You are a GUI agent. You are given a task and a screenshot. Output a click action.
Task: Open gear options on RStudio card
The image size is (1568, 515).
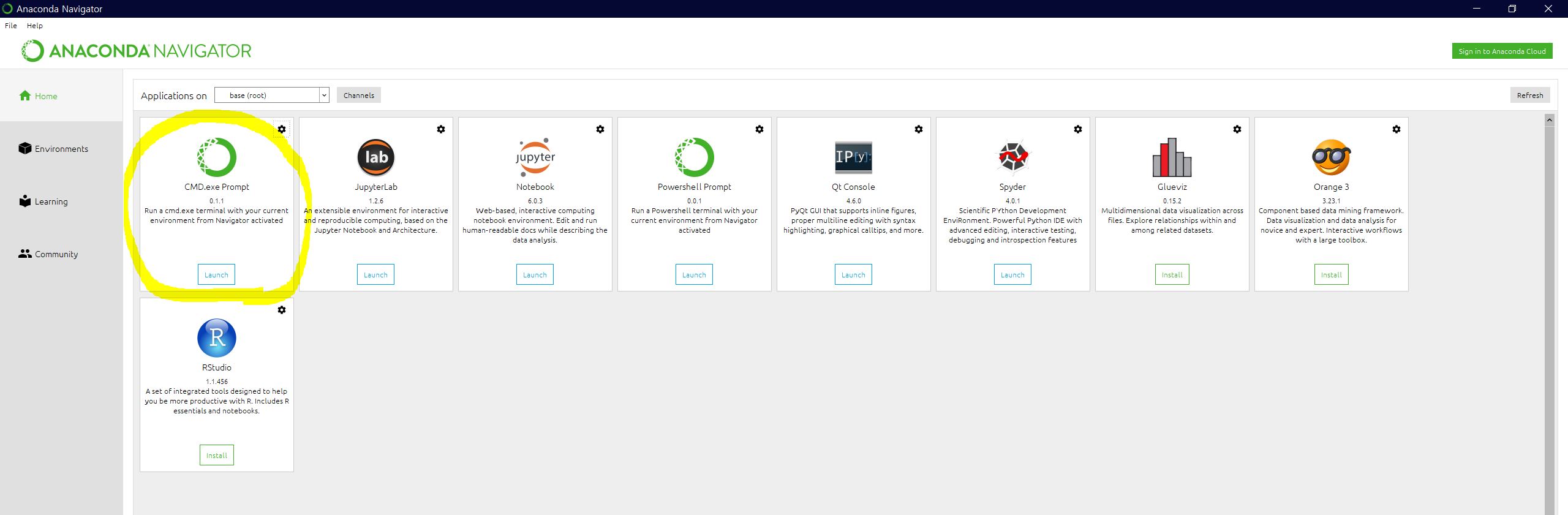[281, 310]
